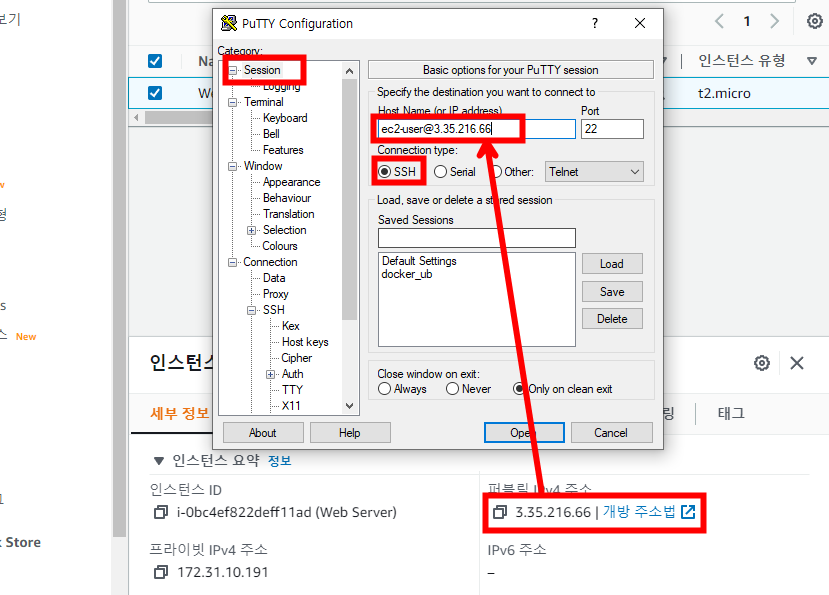
Task: Open table settings gear in AWS console header
Action: pyautogui.click(x=815, y=21)
